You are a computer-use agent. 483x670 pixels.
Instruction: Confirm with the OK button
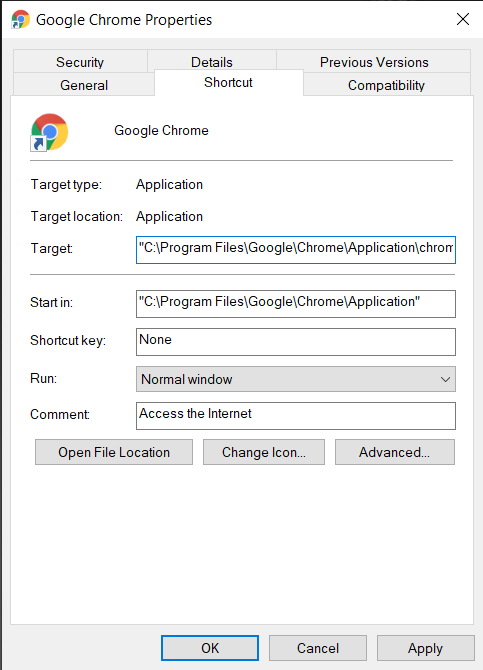[210, 648]
